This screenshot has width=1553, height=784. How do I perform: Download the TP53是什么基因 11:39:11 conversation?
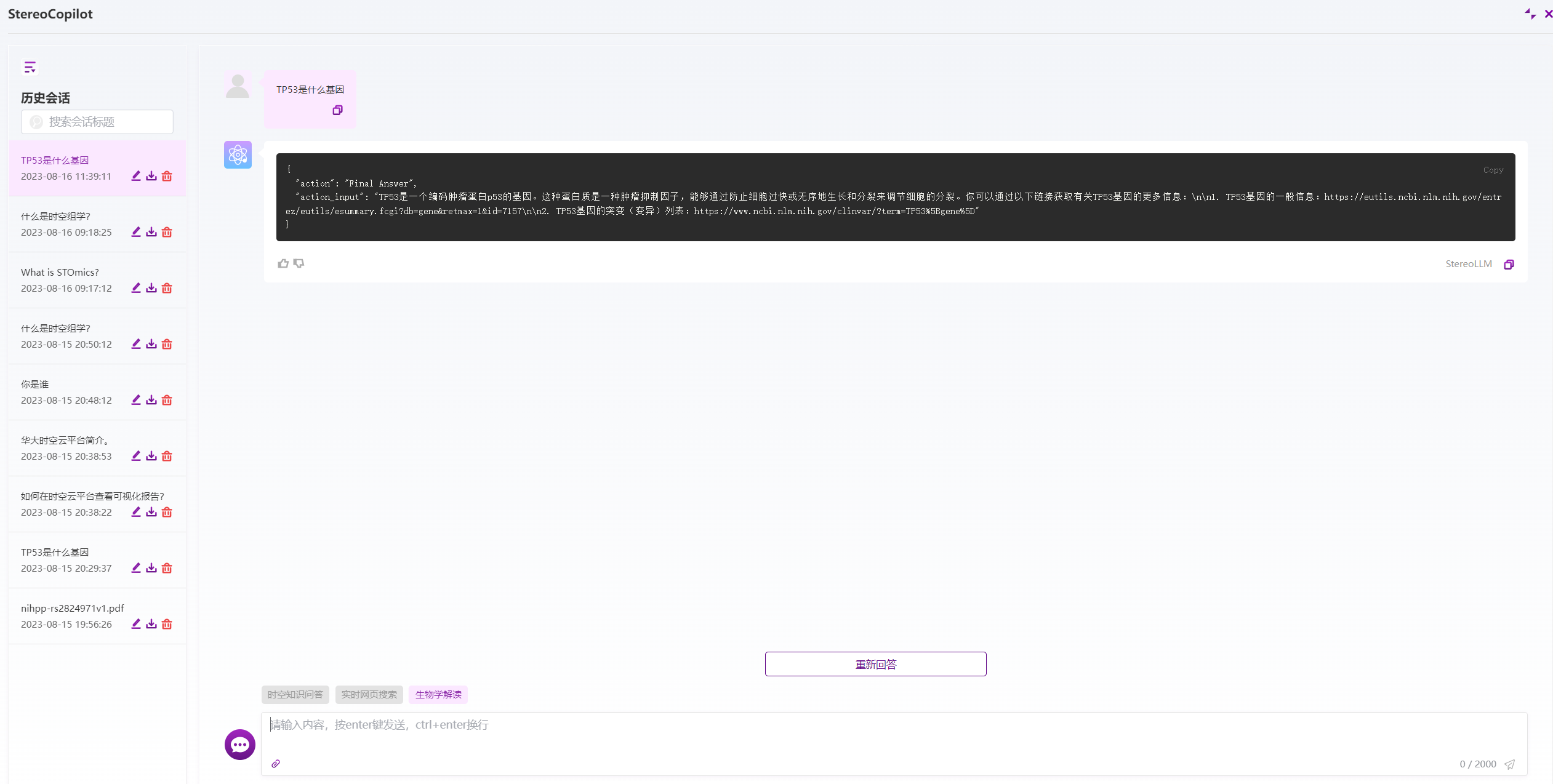point(151,176)
